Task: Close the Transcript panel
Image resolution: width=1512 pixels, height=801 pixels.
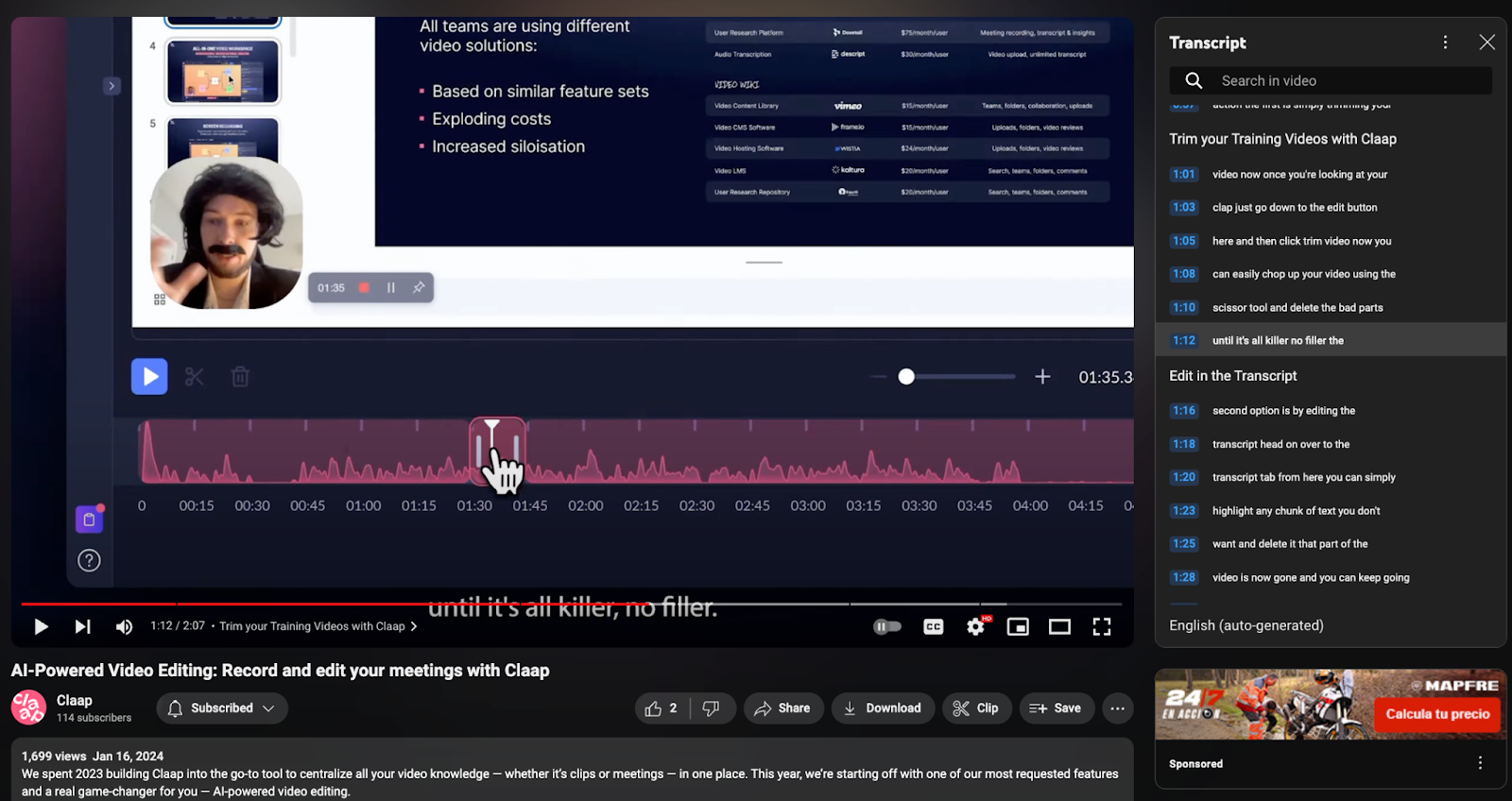Action: 1486,43
